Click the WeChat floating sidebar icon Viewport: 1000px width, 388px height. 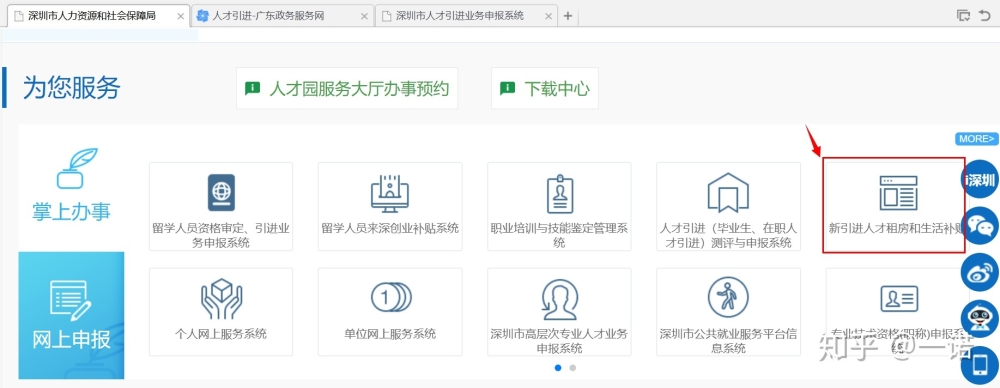pyautogui.click(x=980, y=226)
